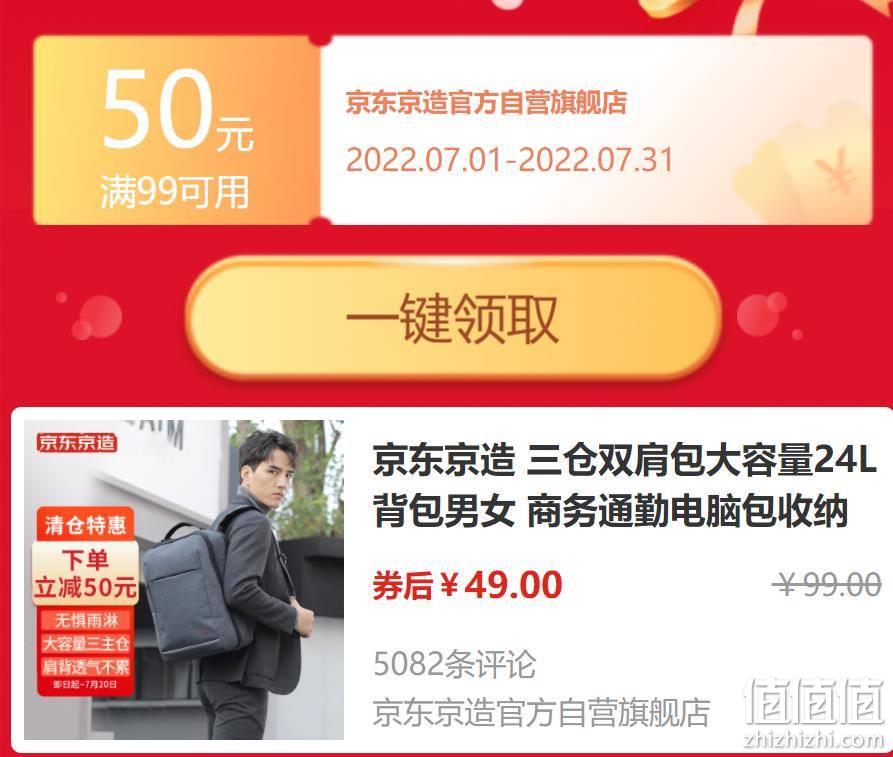This screenshot has height=757, width=893.
Task: Open the store link under review count
Action: point(541,711)
